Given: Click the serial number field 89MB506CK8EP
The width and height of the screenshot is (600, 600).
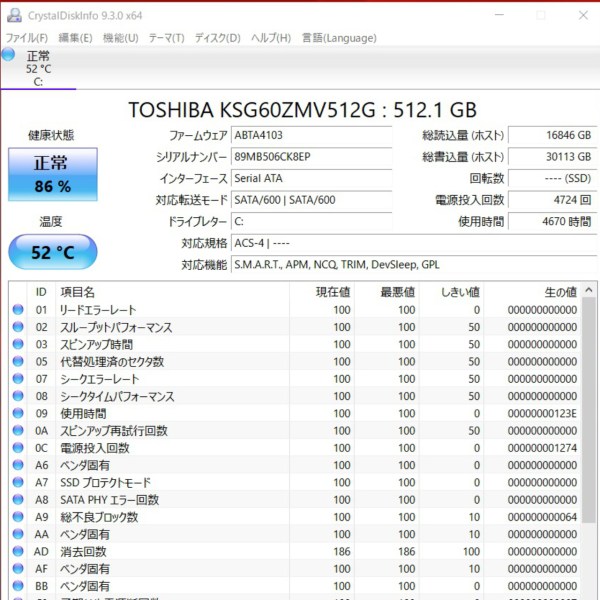Looking at the screenshot, I should [311, 157].
